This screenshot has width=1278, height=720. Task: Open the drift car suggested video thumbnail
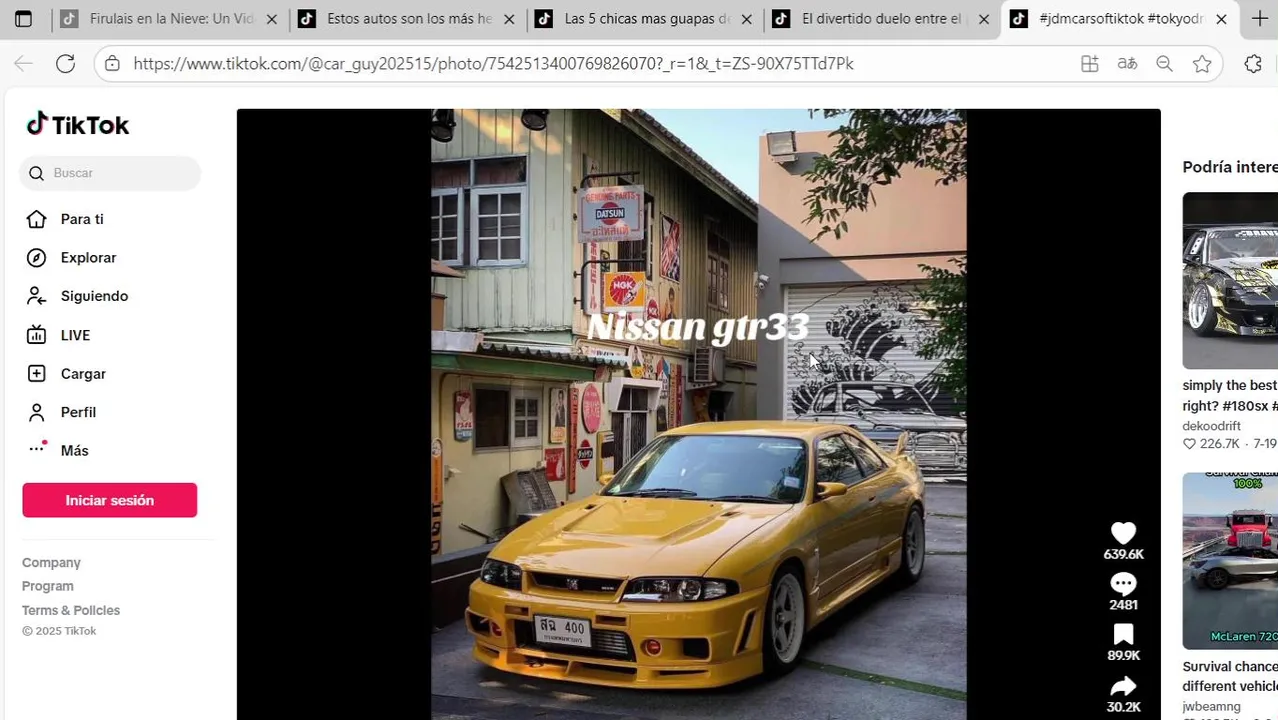(x=1230, y=280)
